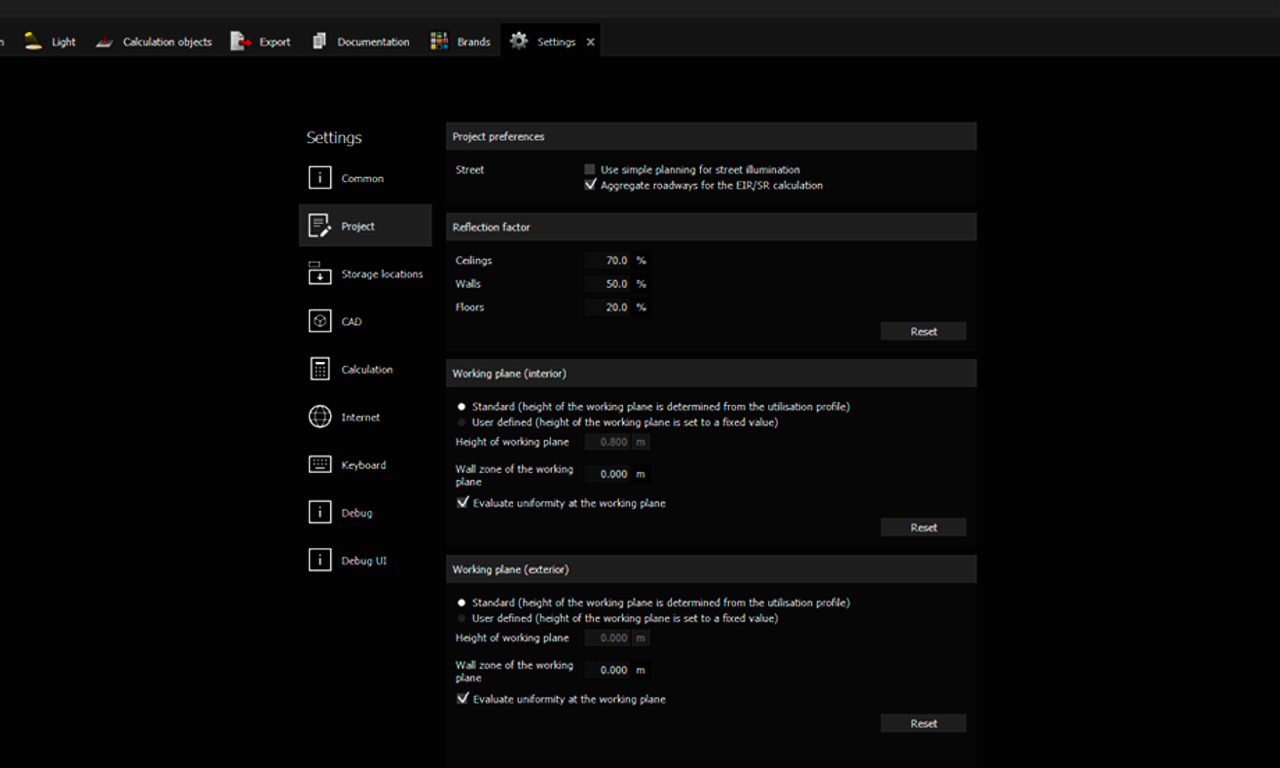Switch to the Calculation objects tab
Viewport: 1280px width, 768px height.
(154, 42)
